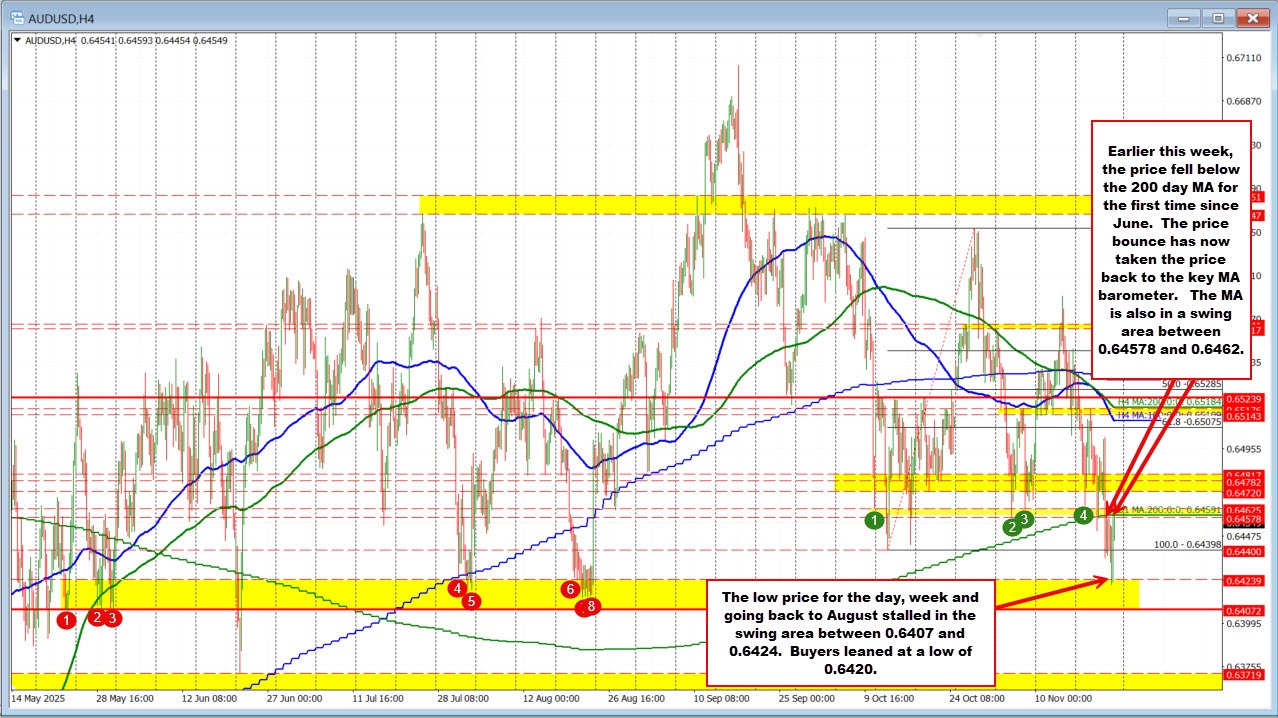The image size is (1278, 718).
Task: Click red circle marker 1 at the bottom left
Action: [67, 620]
